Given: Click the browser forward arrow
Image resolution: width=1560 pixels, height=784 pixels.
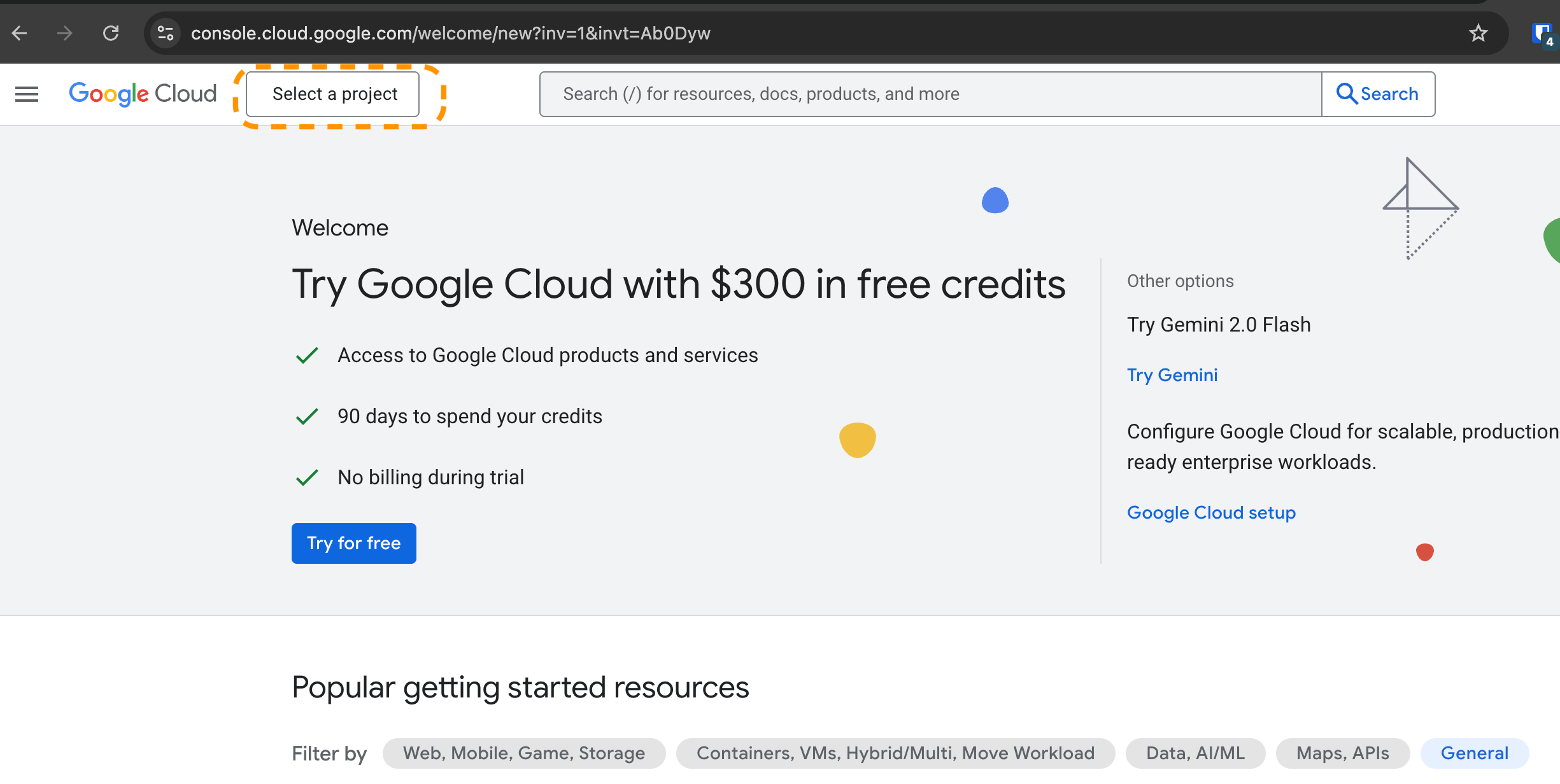Looking at the screenshot, I should (65, 33).
